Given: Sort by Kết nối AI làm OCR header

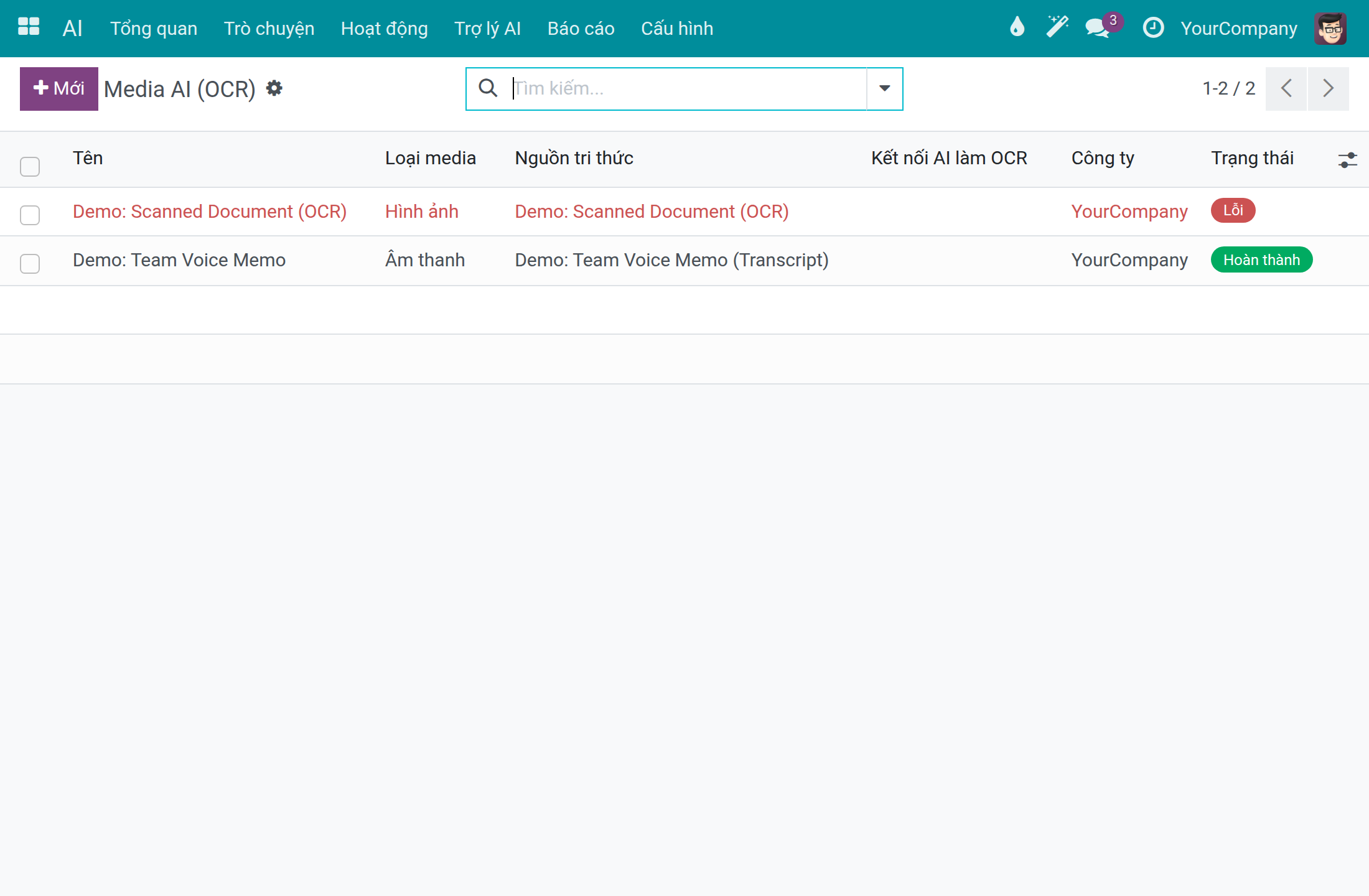Looking at the screenshot, I should [x=949, y=158].
